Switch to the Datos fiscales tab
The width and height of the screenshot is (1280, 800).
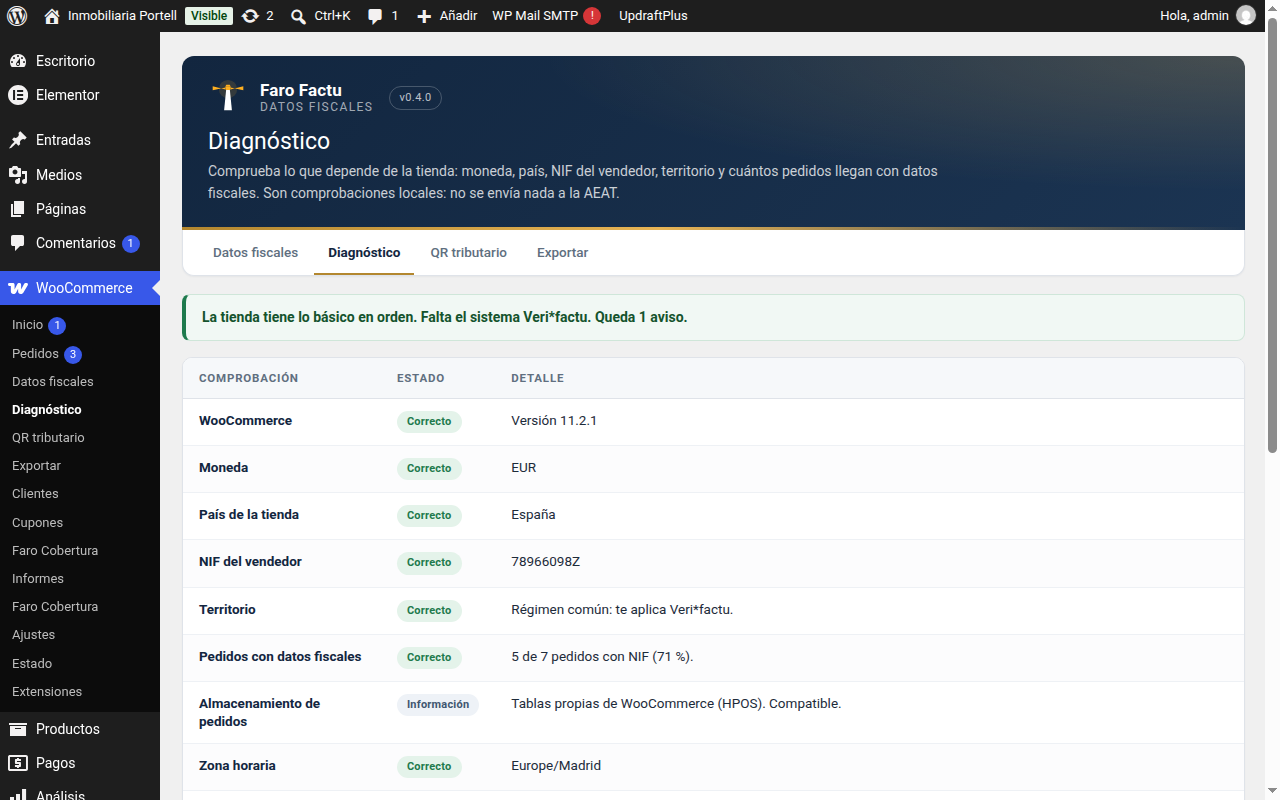(x=255, y=253)
